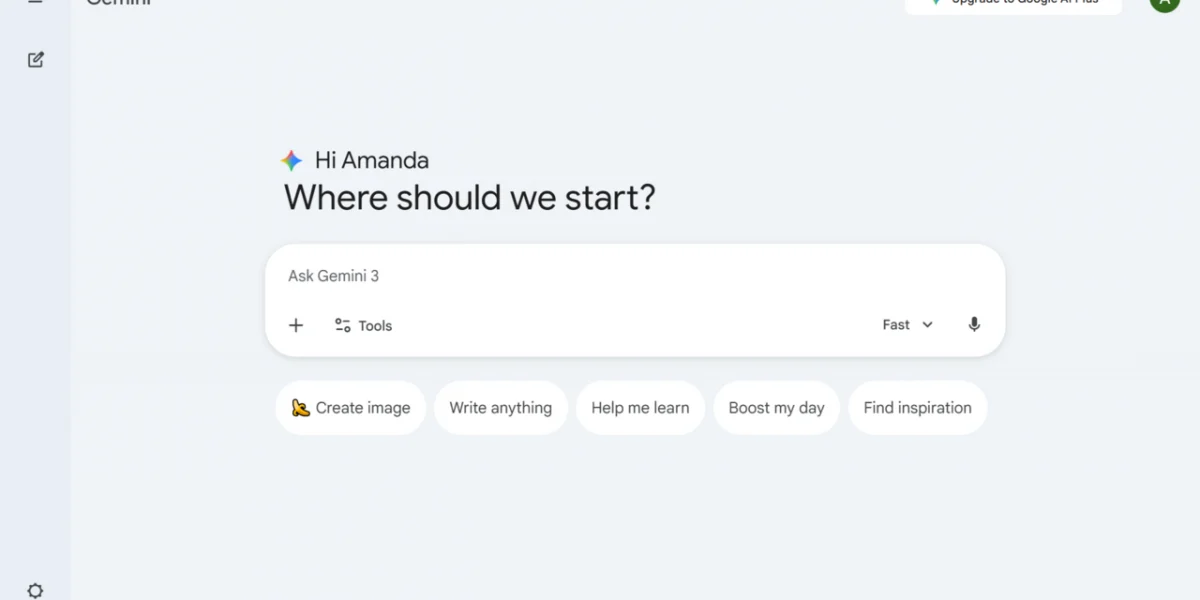1200x600 pixels.
Task: Choose the Write anything suggestion
Action: 501,408
